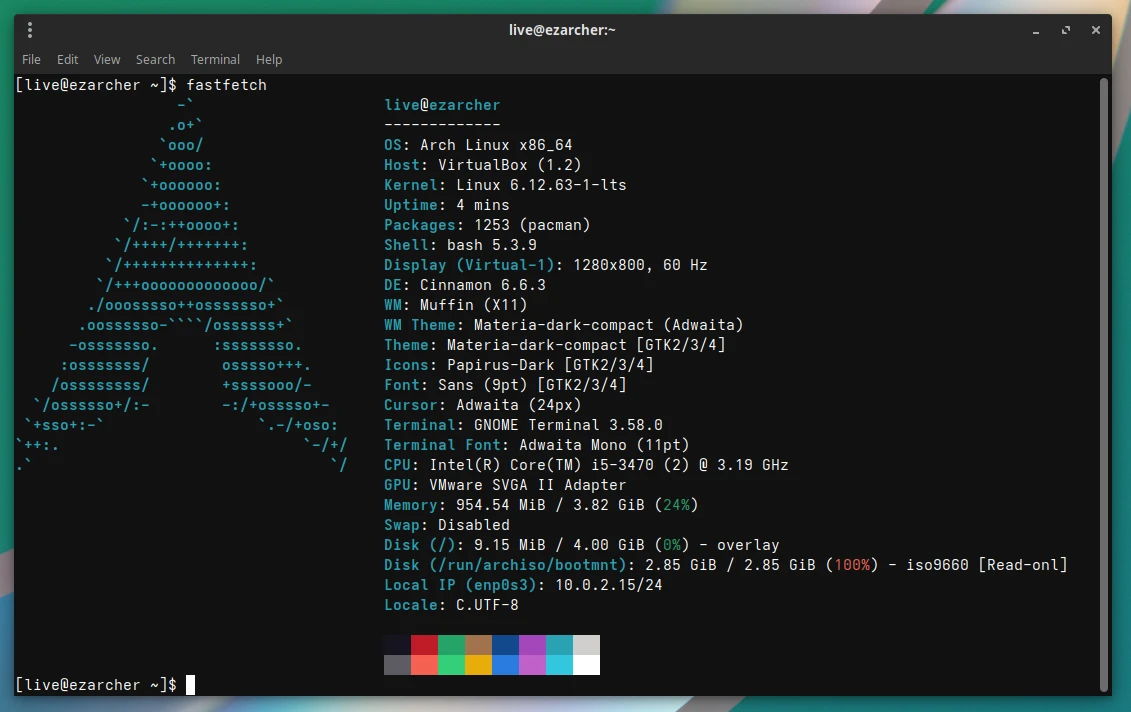This screenshot has width=1131, height=712.
Task: Select the purple swatch in the top palette row
Action: pos(532,645)
